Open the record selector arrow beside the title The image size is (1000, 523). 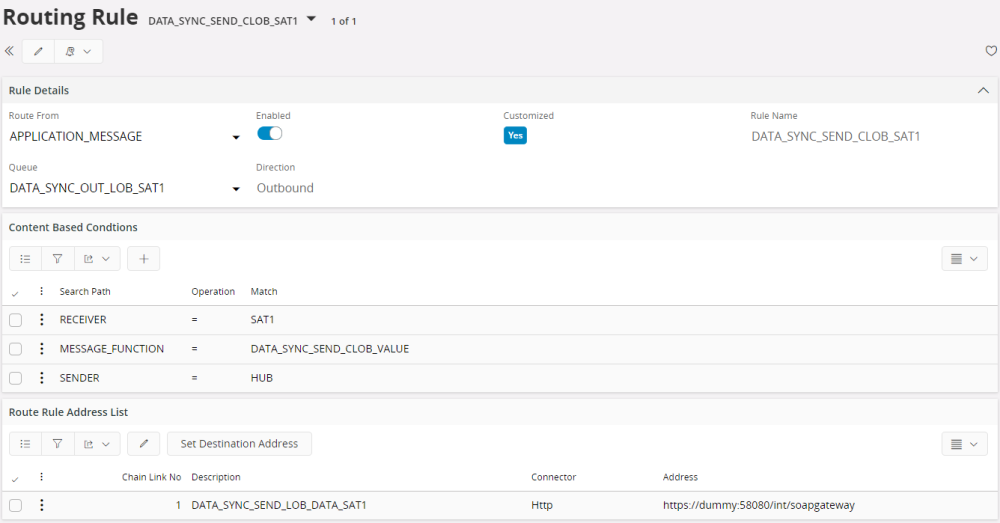coord(311,20)
